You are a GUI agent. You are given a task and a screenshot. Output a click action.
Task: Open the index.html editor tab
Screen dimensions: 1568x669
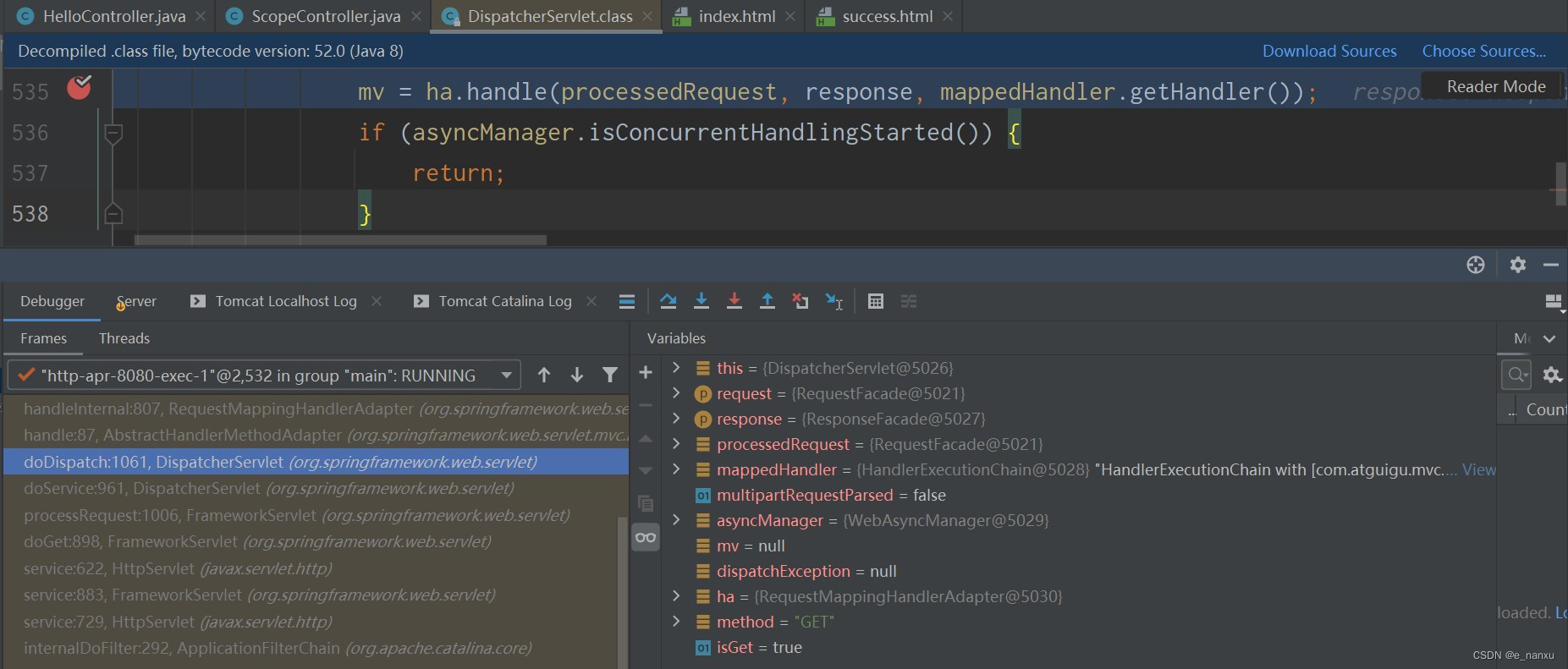pyautogui.click(x=725, y=16)
